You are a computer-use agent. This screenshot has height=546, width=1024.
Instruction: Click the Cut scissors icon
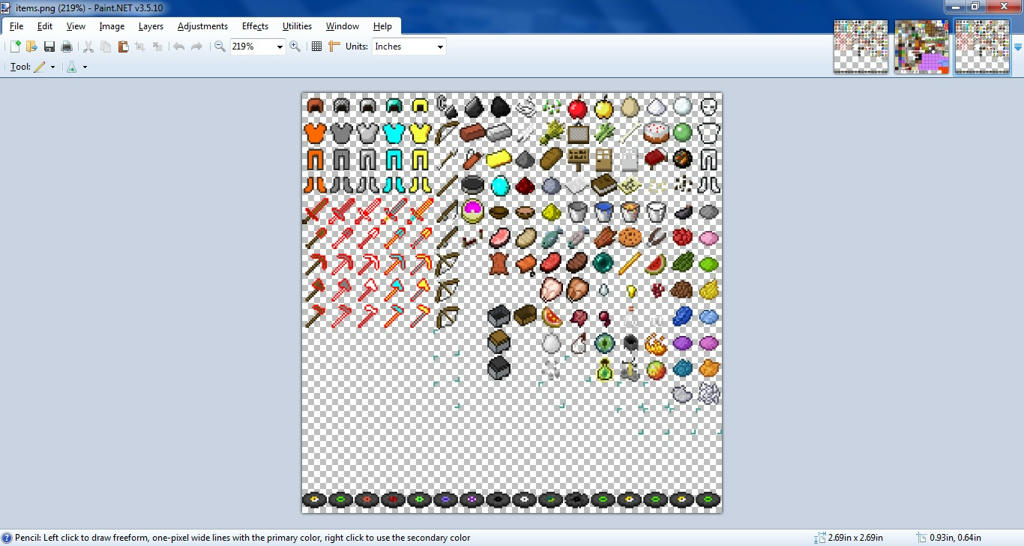point(88,47)
